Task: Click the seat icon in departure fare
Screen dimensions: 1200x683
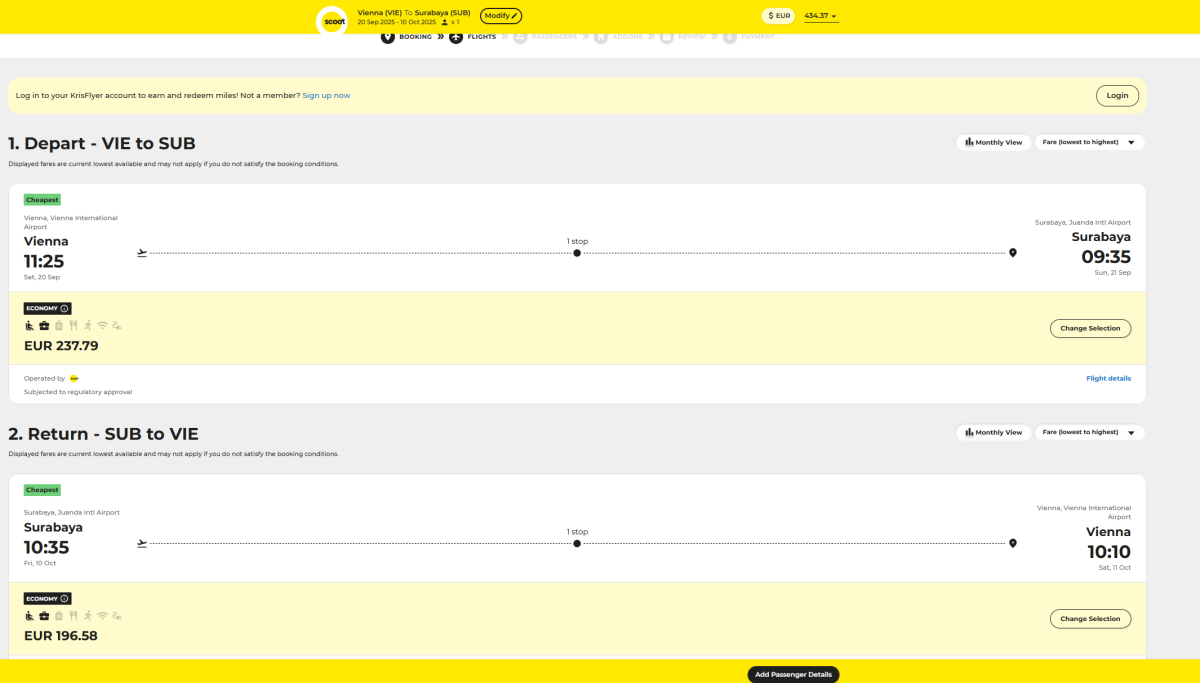Action: [30, 325]
